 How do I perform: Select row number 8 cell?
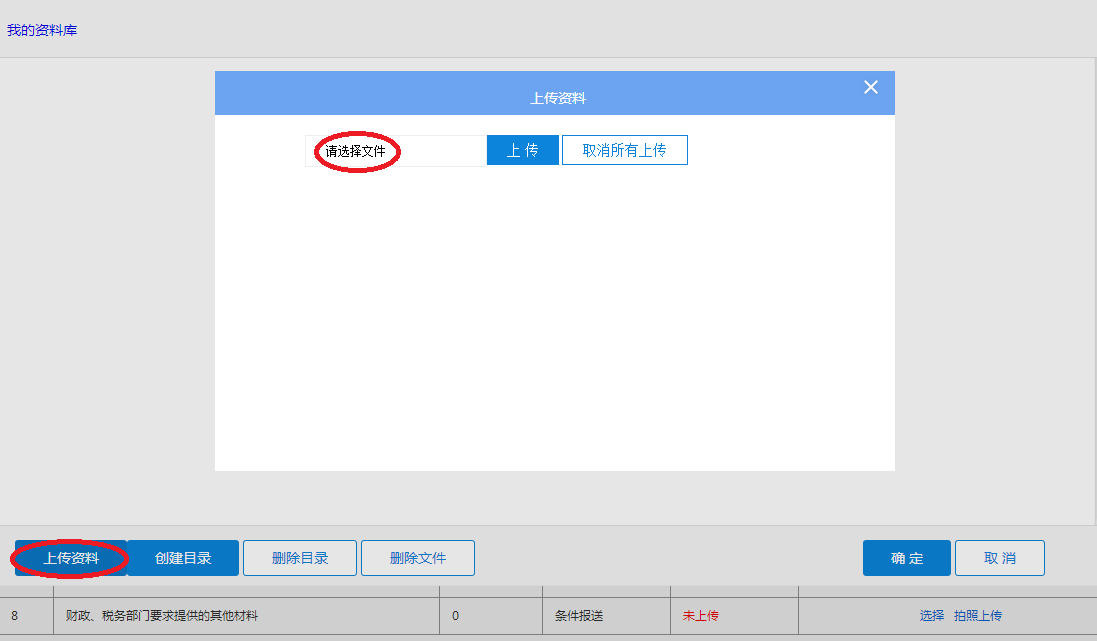tap(14, 616)
